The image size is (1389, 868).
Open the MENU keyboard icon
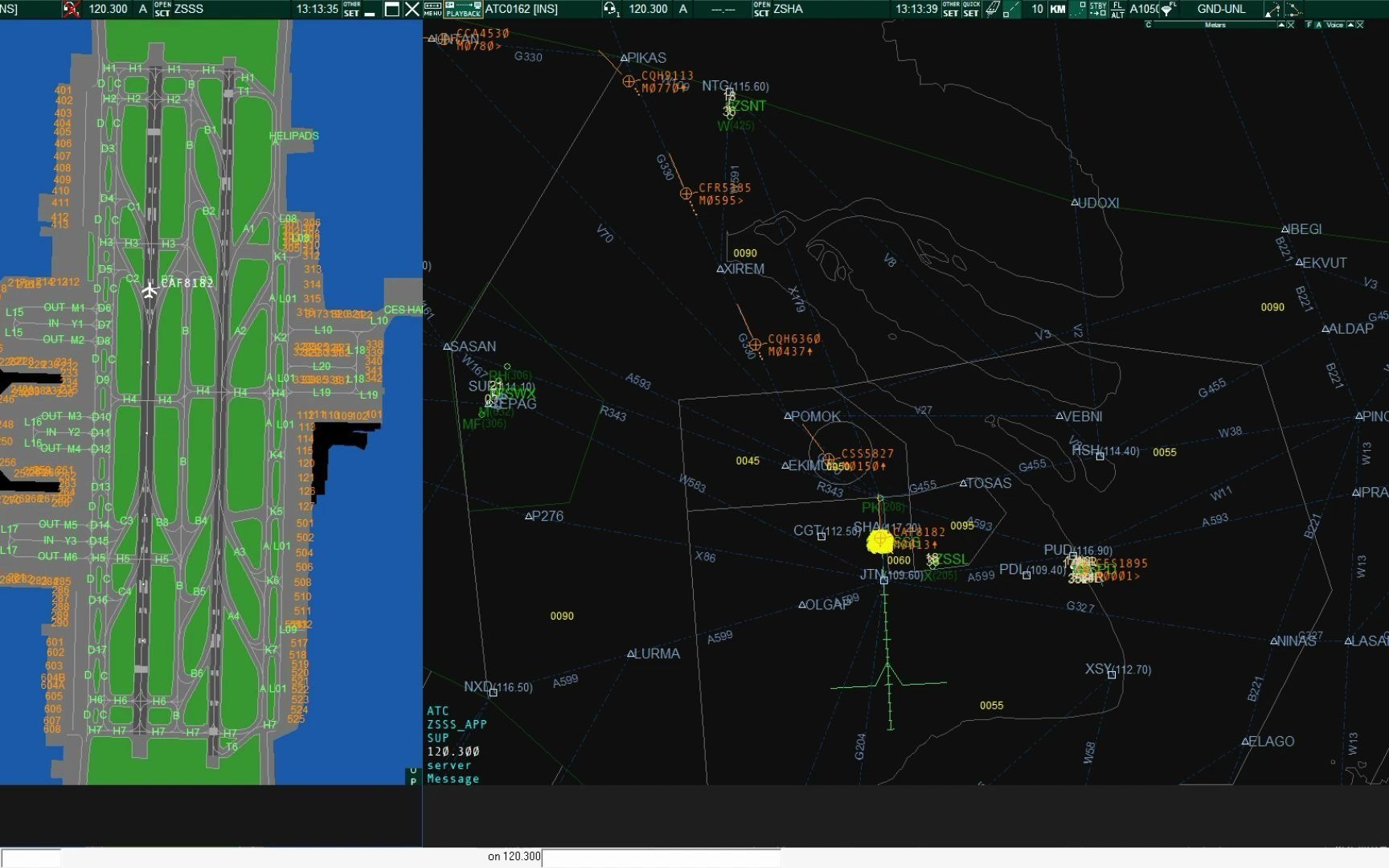point(432,9)
